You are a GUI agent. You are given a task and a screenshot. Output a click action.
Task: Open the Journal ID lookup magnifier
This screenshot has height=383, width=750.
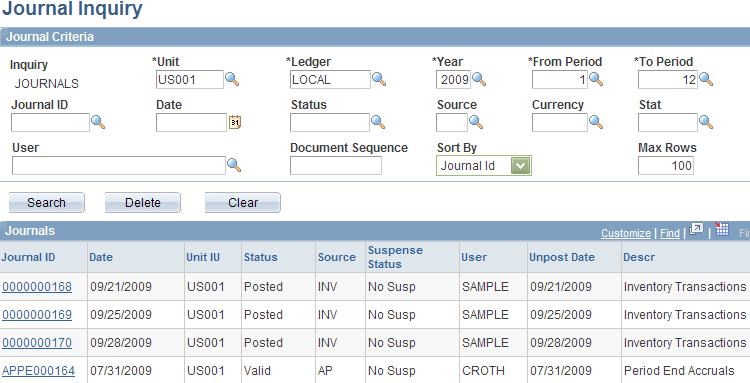tap(98, 122)
